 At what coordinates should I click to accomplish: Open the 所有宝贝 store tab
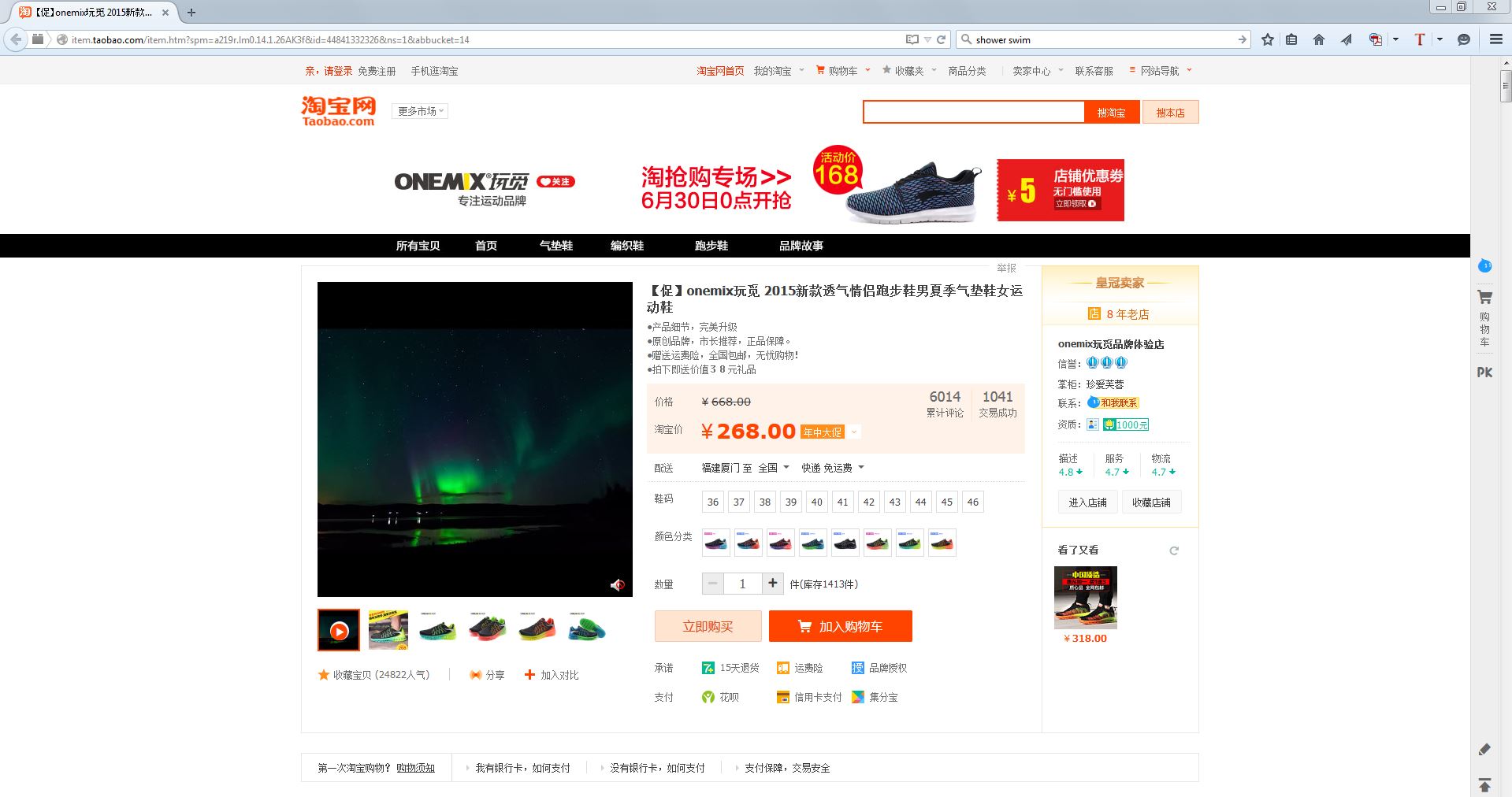pyautogui.click(x=418, y=246)
